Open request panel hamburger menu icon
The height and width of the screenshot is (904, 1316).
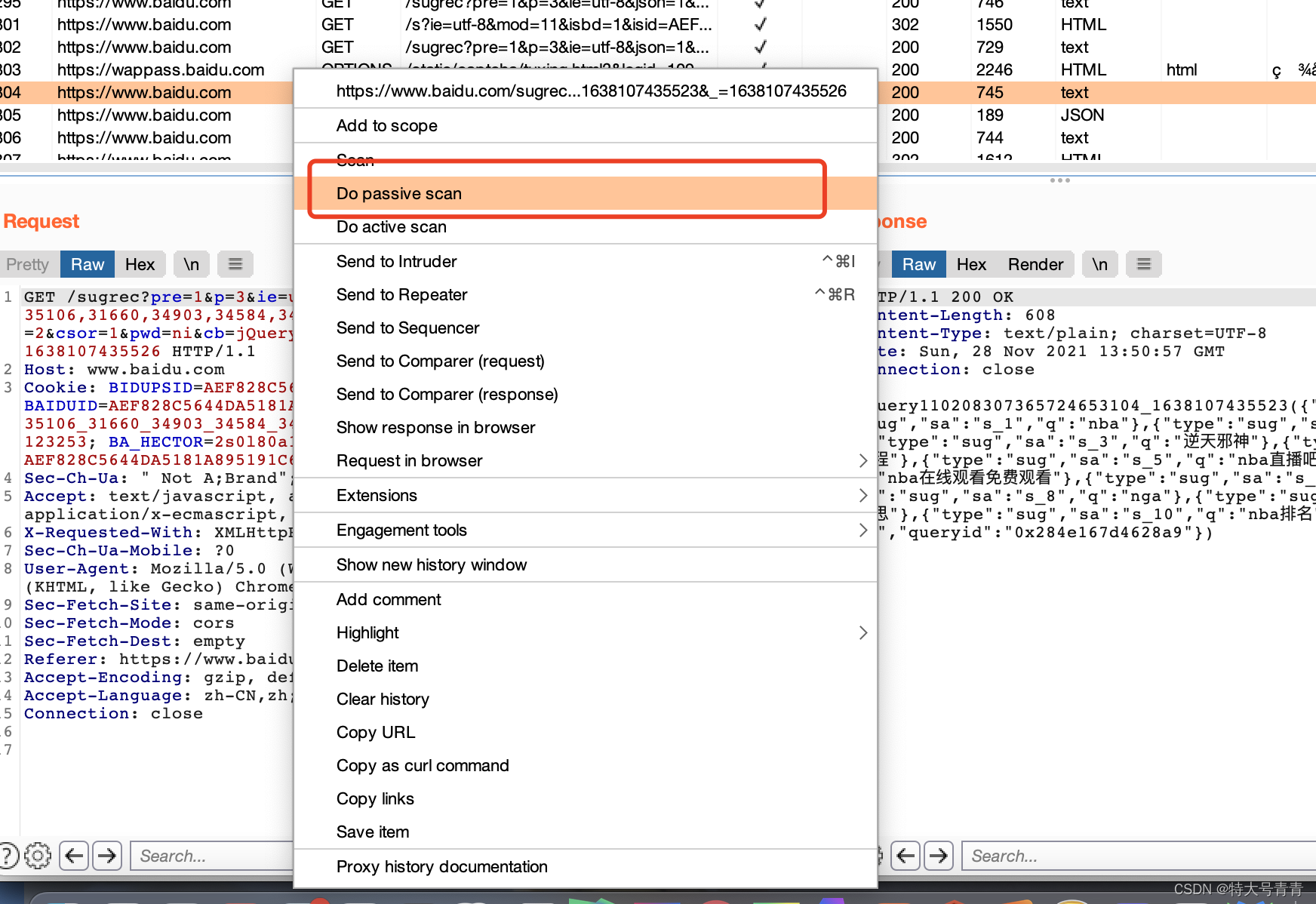point(235,264)
